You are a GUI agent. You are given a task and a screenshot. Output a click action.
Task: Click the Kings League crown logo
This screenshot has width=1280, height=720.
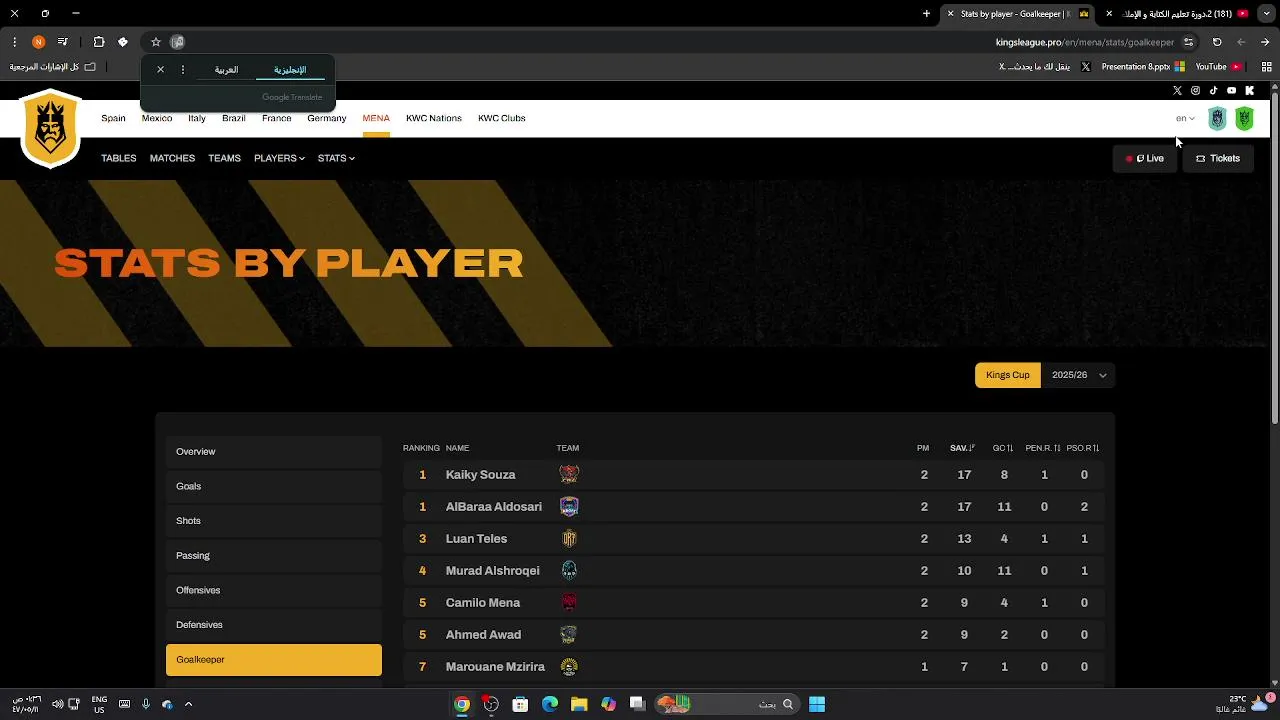51,127
